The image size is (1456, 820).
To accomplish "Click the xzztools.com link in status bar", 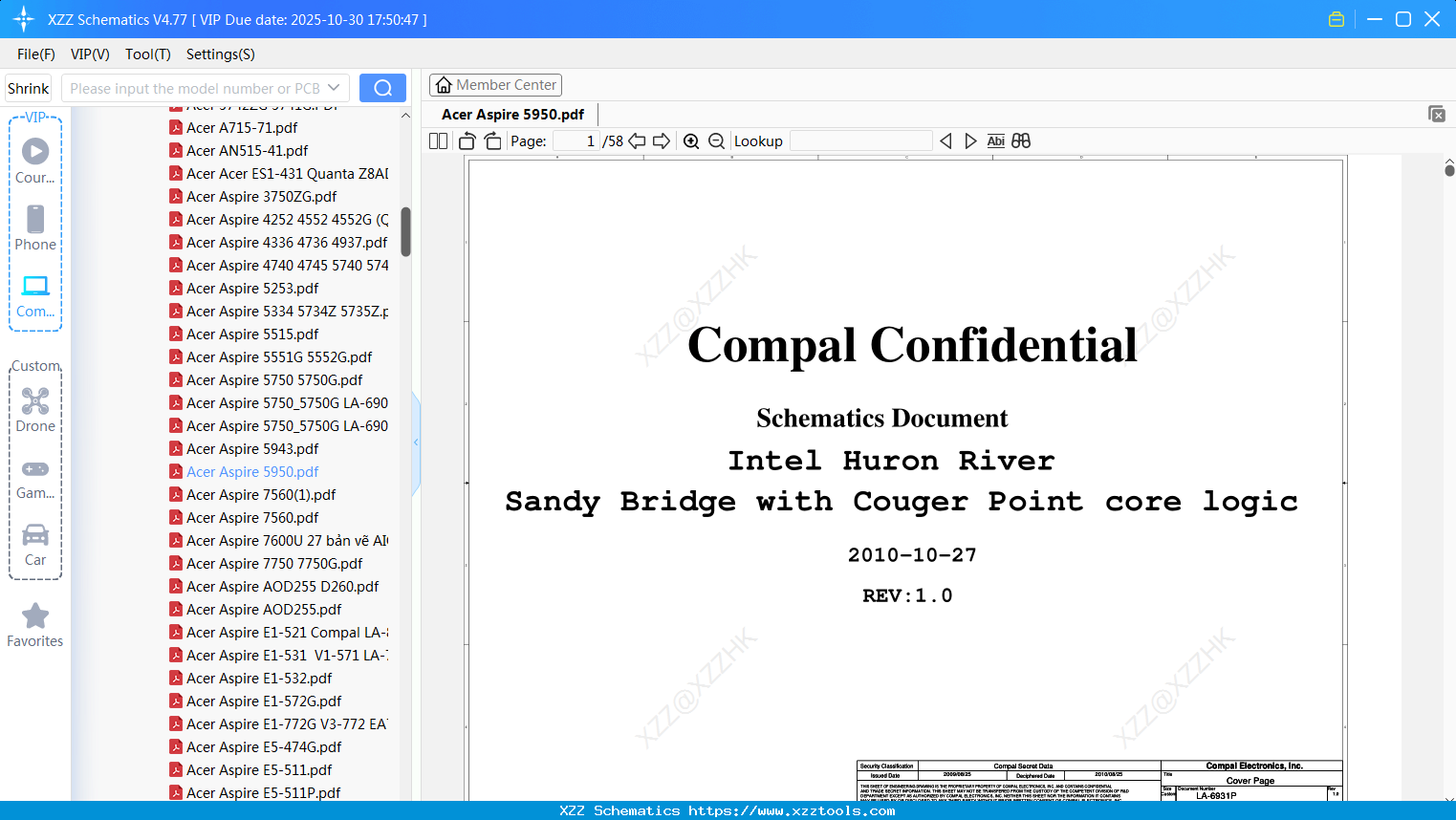I will pyautogui.click(x=792, y=810).
